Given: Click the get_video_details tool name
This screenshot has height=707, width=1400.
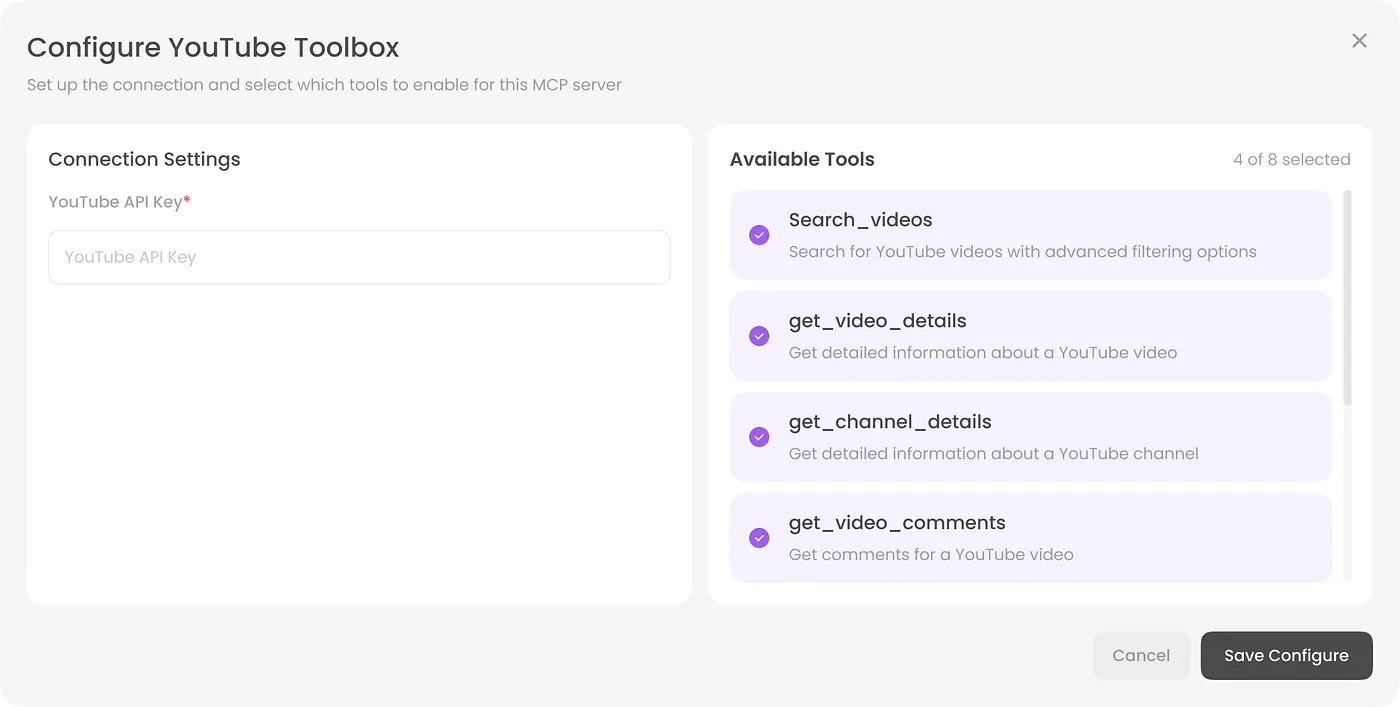Looking at the screenshot, I should tap(877, 321).
